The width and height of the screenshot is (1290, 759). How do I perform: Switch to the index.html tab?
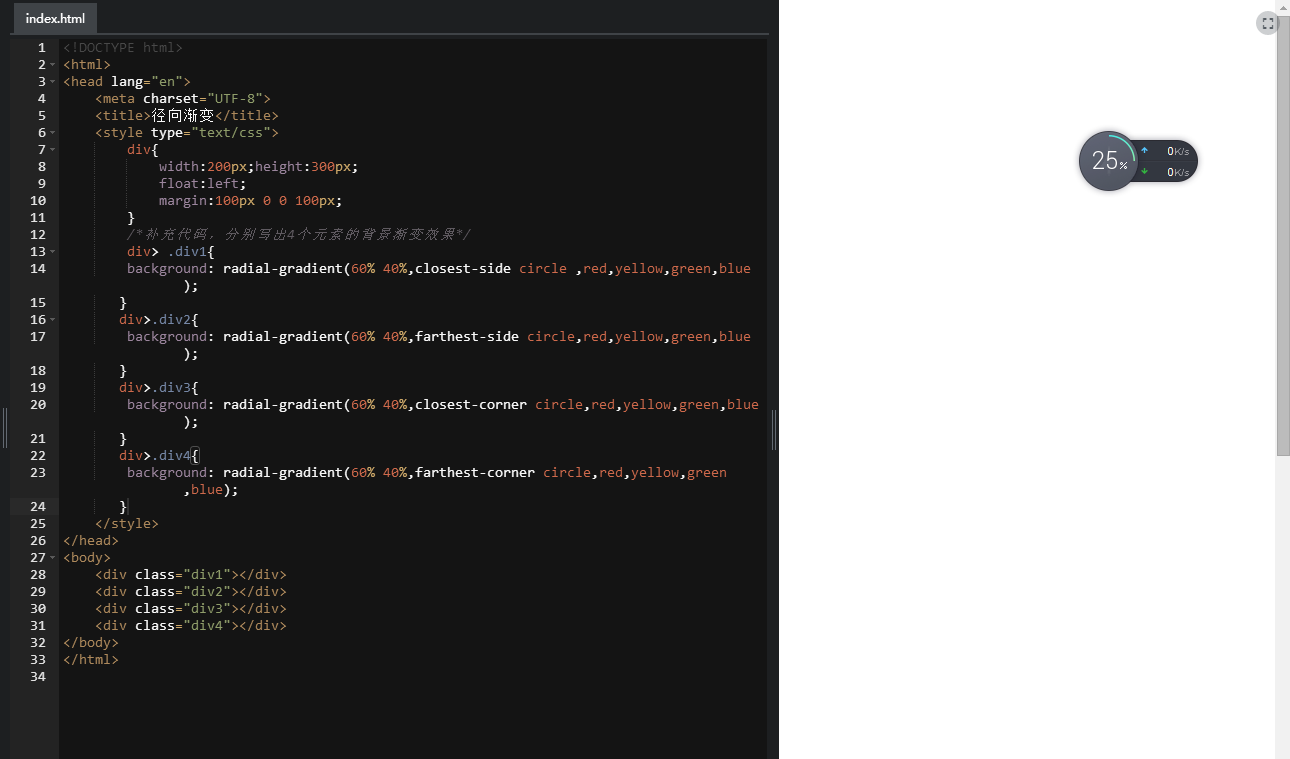[55, 18]
